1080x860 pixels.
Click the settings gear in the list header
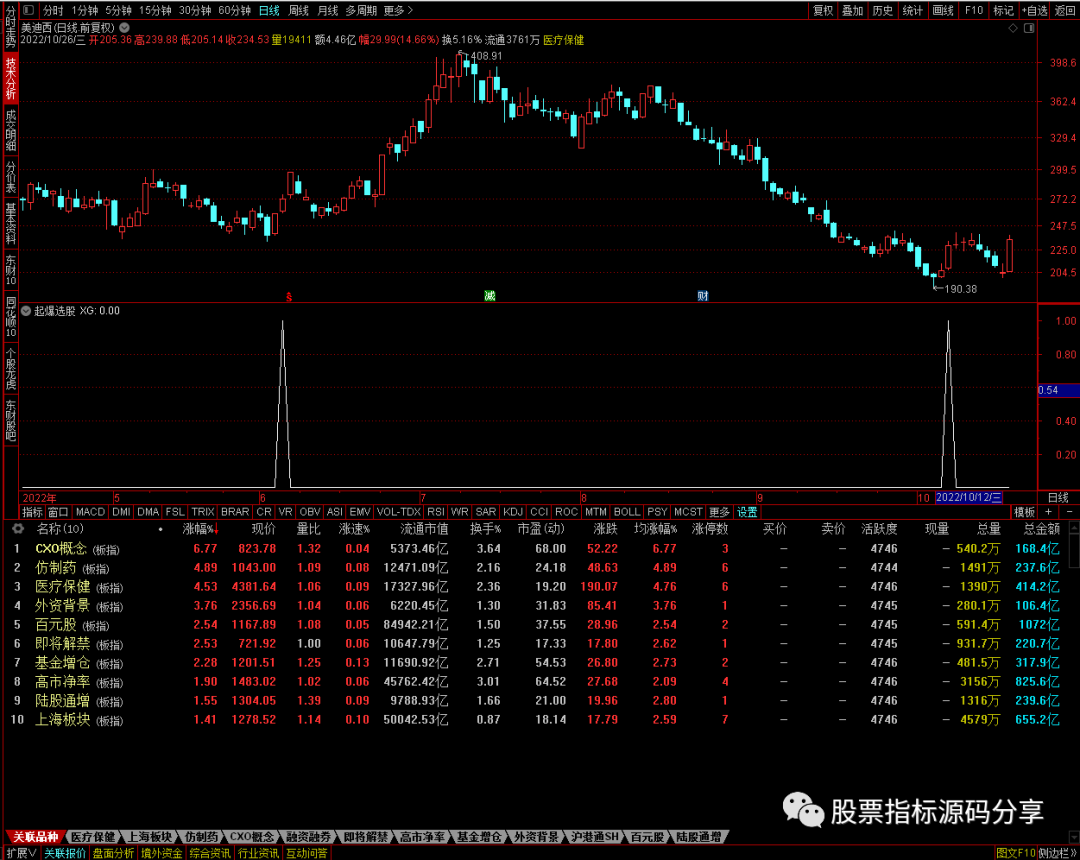click(x=17, y=529)
